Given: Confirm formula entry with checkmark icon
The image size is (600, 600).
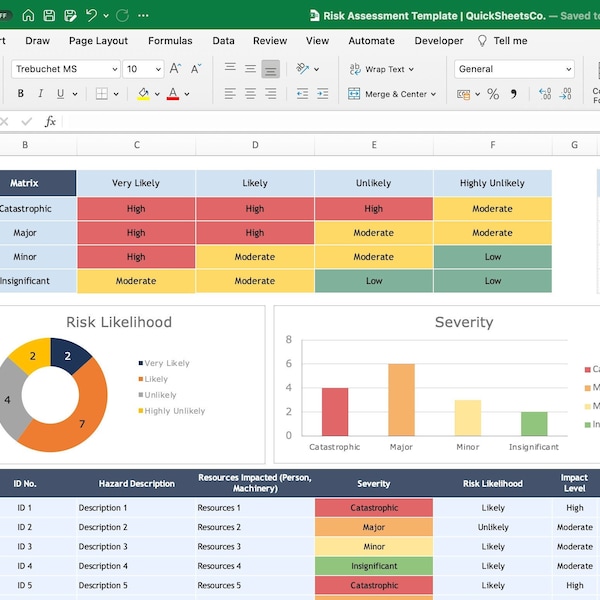Looking at the screenshot, I should 27,122.
